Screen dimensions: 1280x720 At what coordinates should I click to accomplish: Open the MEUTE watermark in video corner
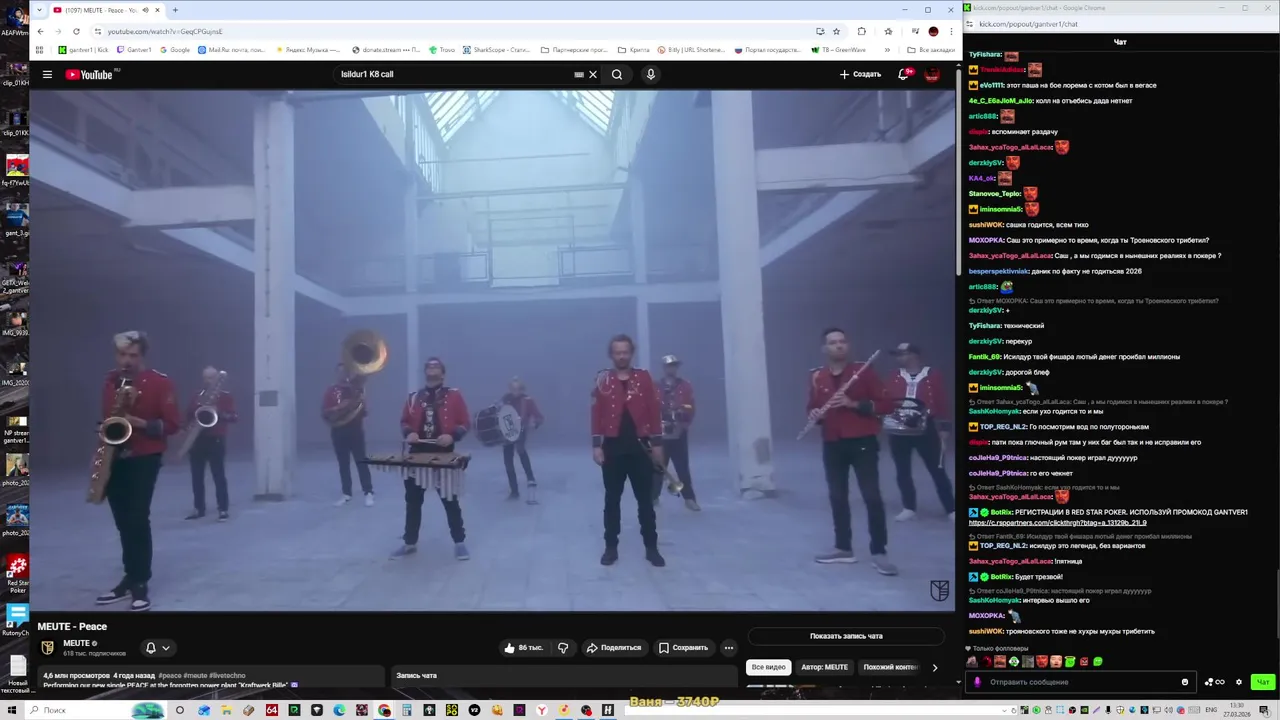939,590
